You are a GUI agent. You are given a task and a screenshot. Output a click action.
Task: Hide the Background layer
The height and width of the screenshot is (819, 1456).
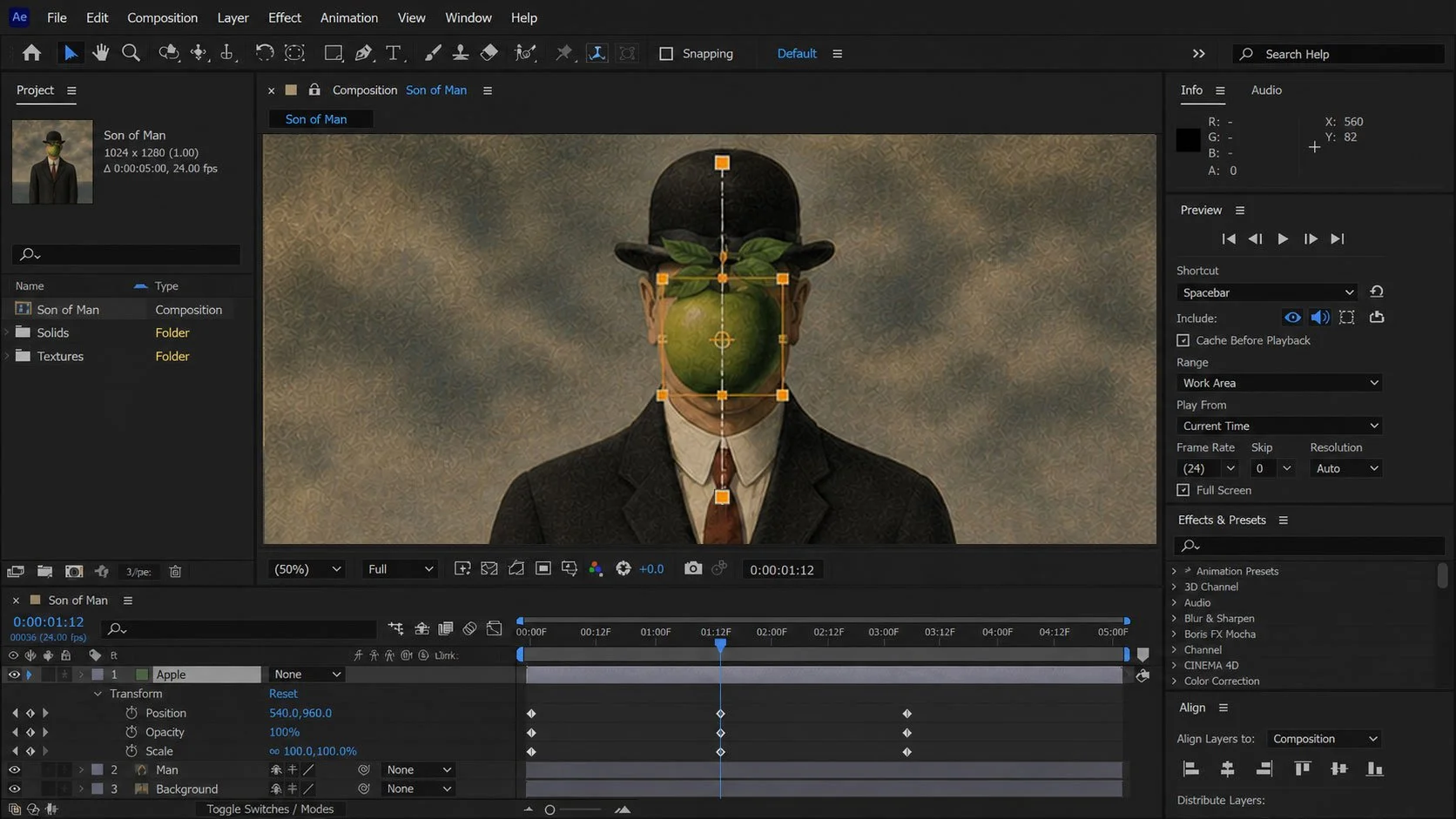click(x=14, y=789)
